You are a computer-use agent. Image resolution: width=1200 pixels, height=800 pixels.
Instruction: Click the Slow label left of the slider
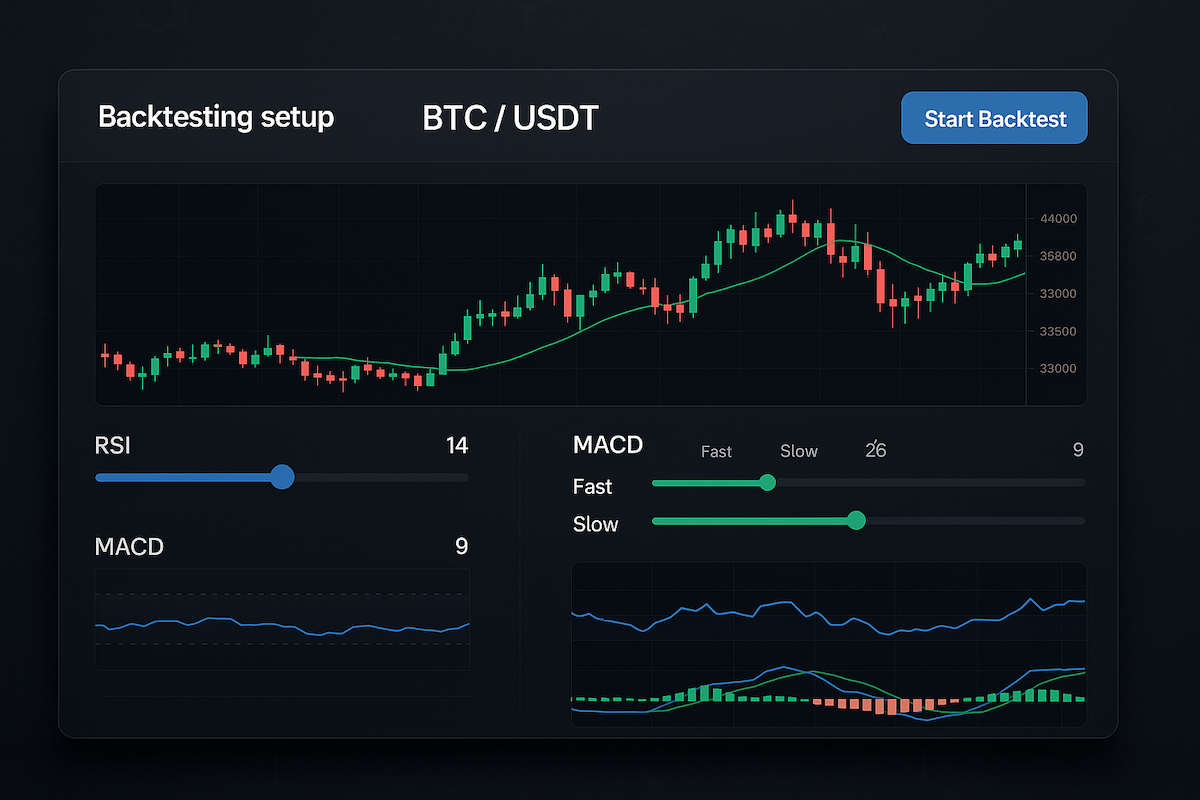point(596,524)
